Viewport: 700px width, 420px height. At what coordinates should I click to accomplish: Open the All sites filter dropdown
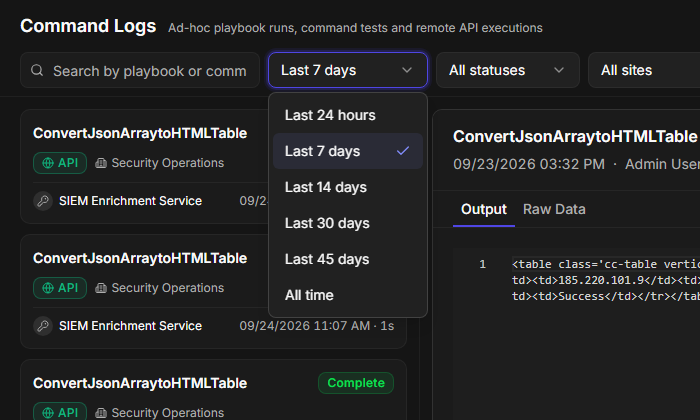[644, 70]
